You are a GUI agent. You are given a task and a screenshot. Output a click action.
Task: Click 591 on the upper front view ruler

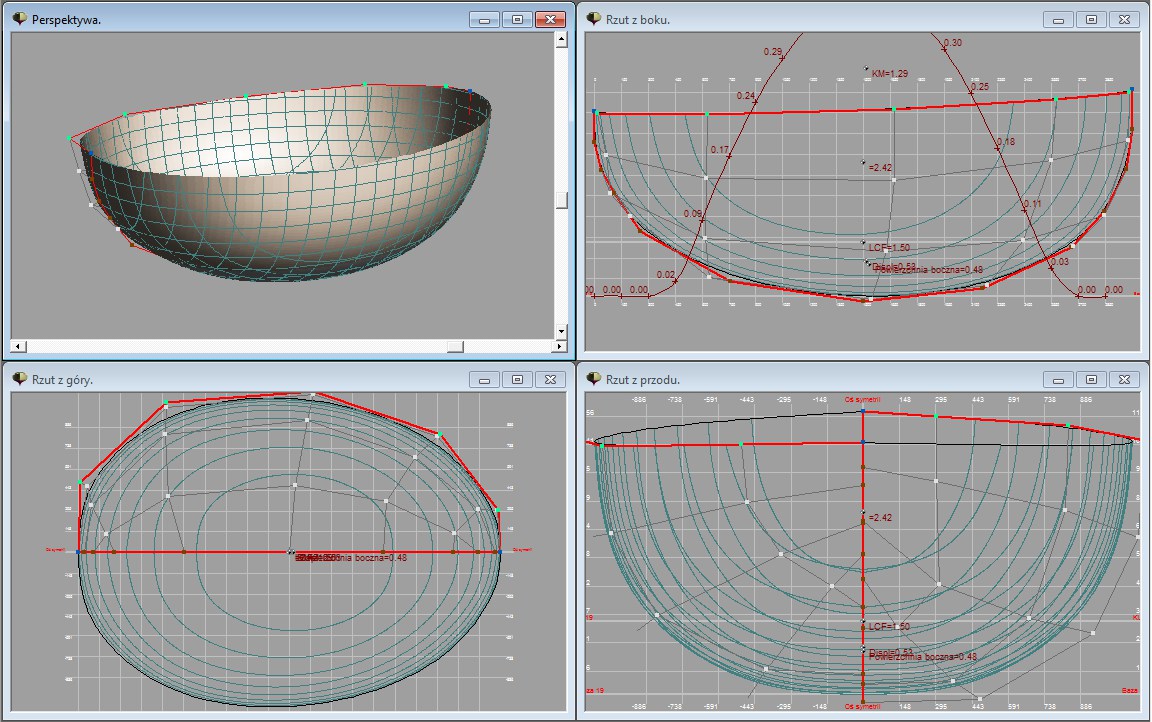click(x=1014, y=400)
